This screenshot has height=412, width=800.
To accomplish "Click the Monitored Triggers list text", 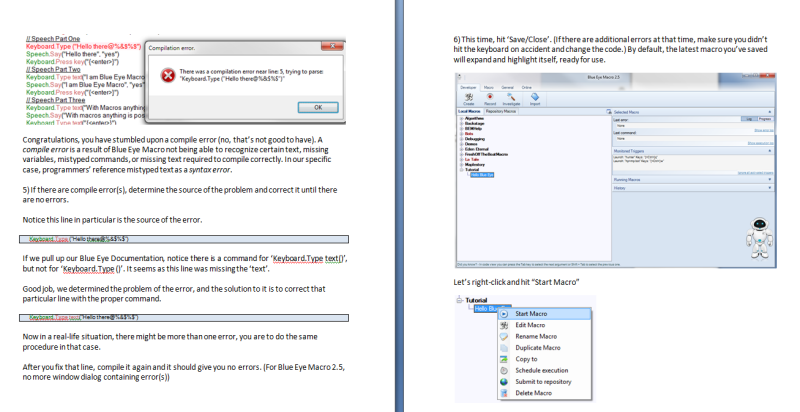I will pyautogui.click(x=638, y=159).
